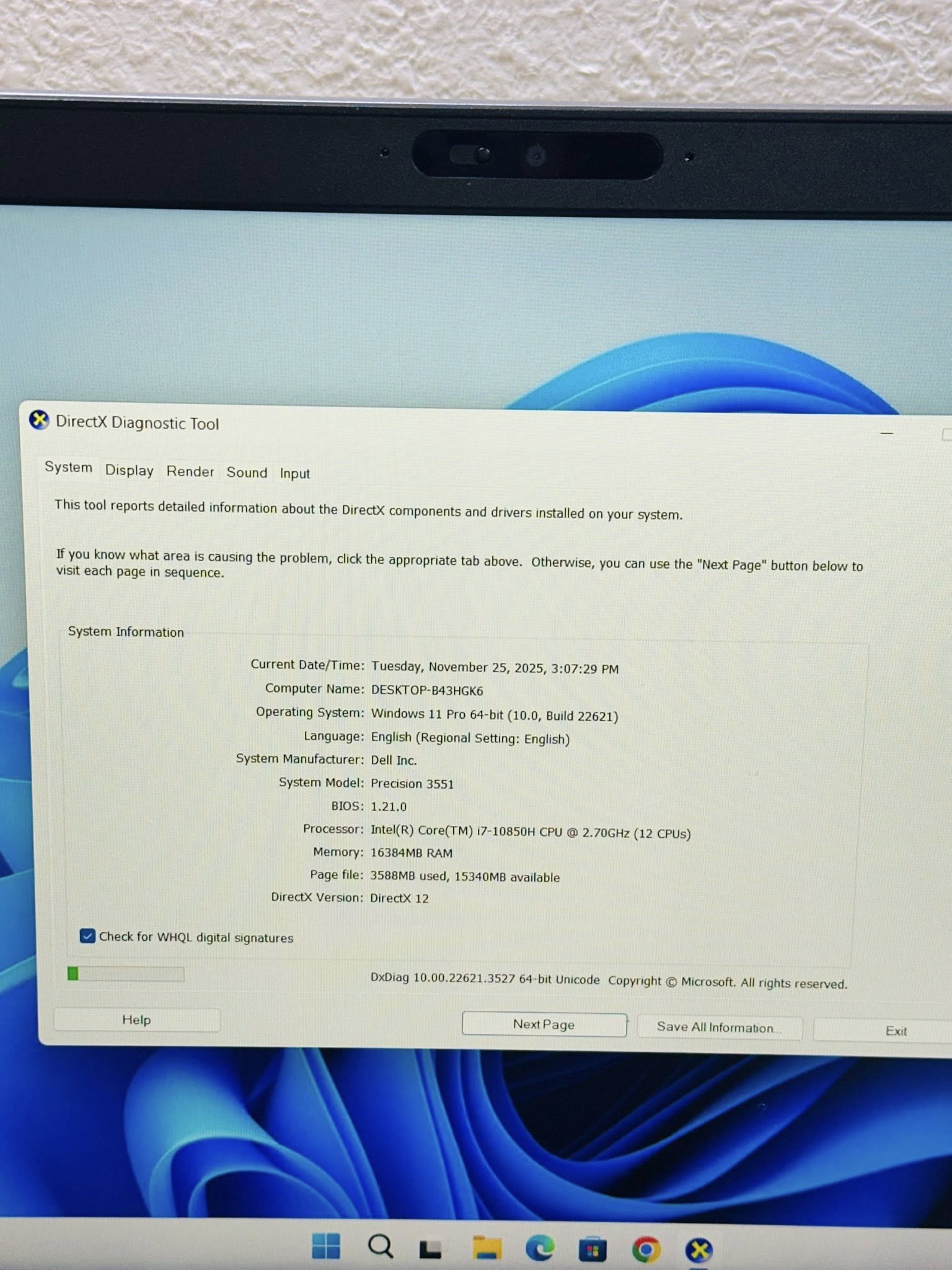Open Microsoft Edge from the taskbar
Viewport: 952px width, 1270px height.
(540, 1248)
